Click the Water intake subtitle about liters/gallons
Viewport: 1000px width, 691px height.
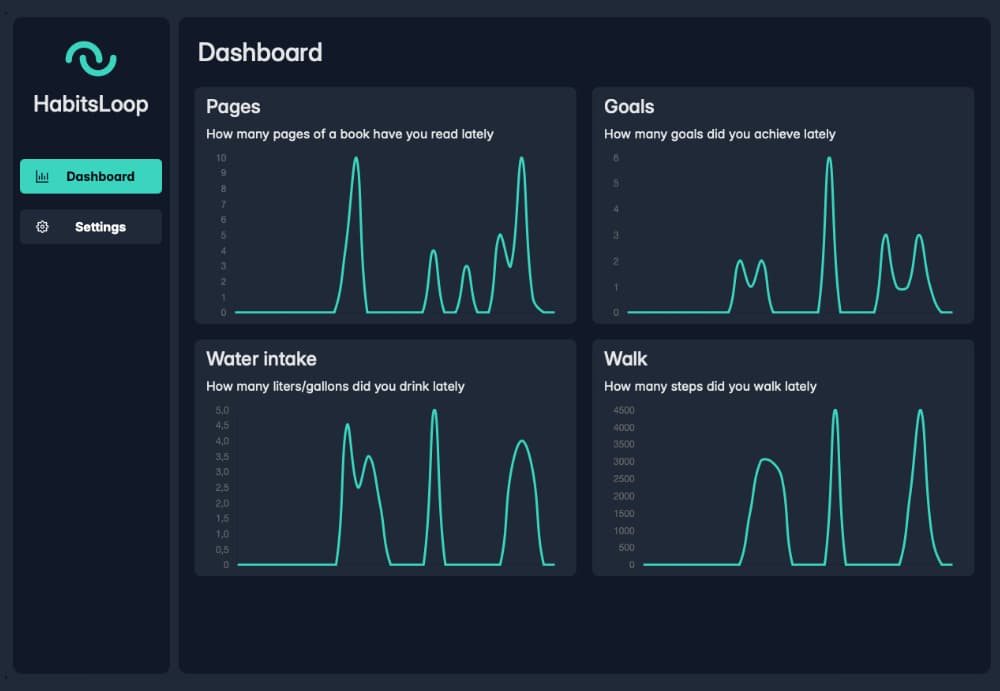pos(335,386)
